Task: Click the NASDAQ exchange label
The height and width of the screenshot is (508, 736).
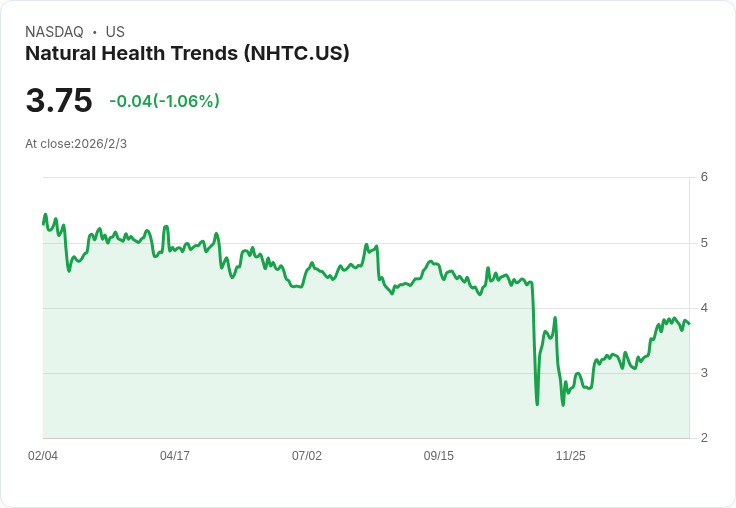Action: point(54,32)
